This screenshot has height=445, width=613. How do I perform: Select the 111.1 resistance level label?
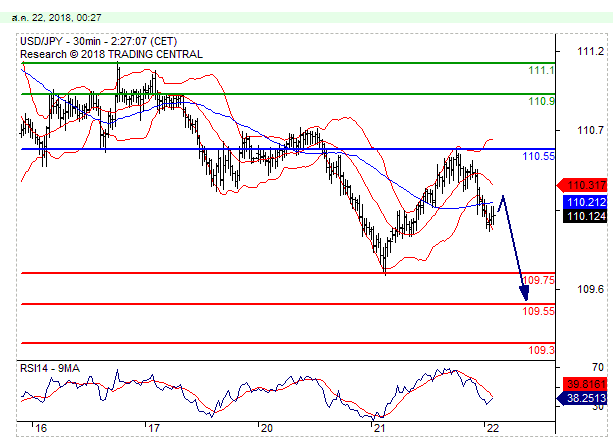(x=541, y=70)
